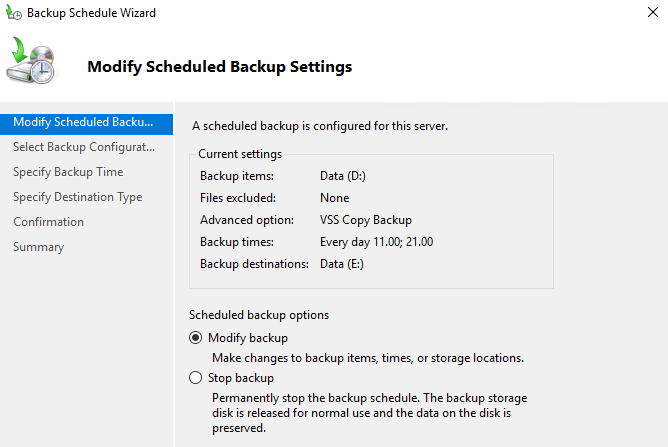The height and width of the screenshot is (447, 668).
Task: Click the Modify Scheduled Backup Settings heading
Action: [x=219, y=67]
